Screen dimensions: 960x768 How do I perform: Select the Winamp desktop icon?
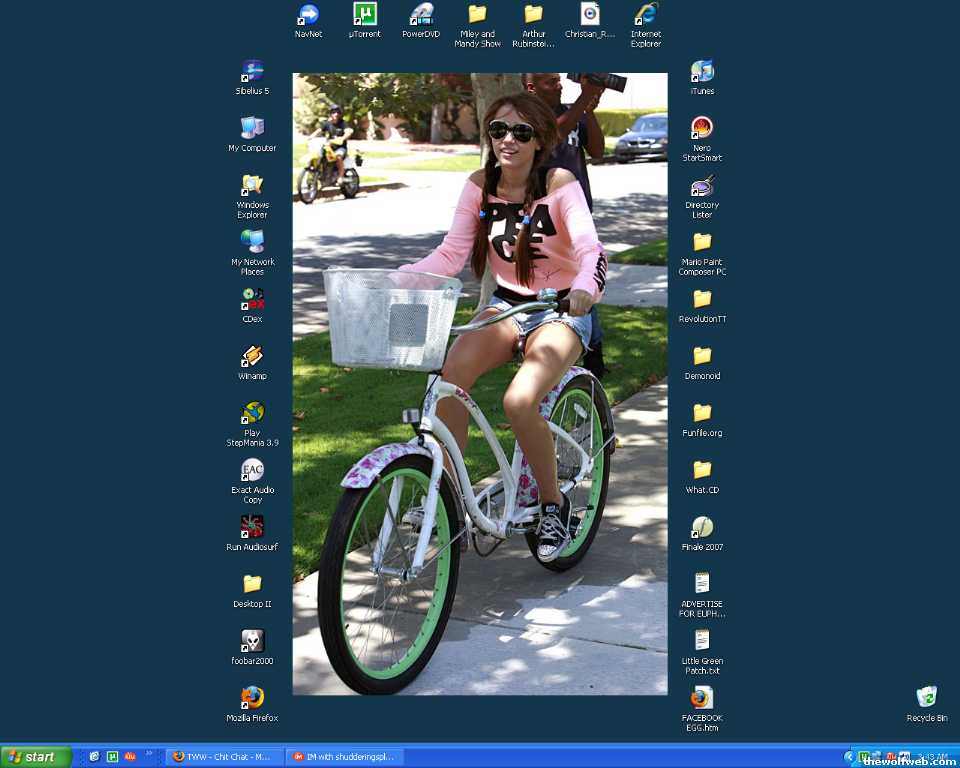point(252,357)
